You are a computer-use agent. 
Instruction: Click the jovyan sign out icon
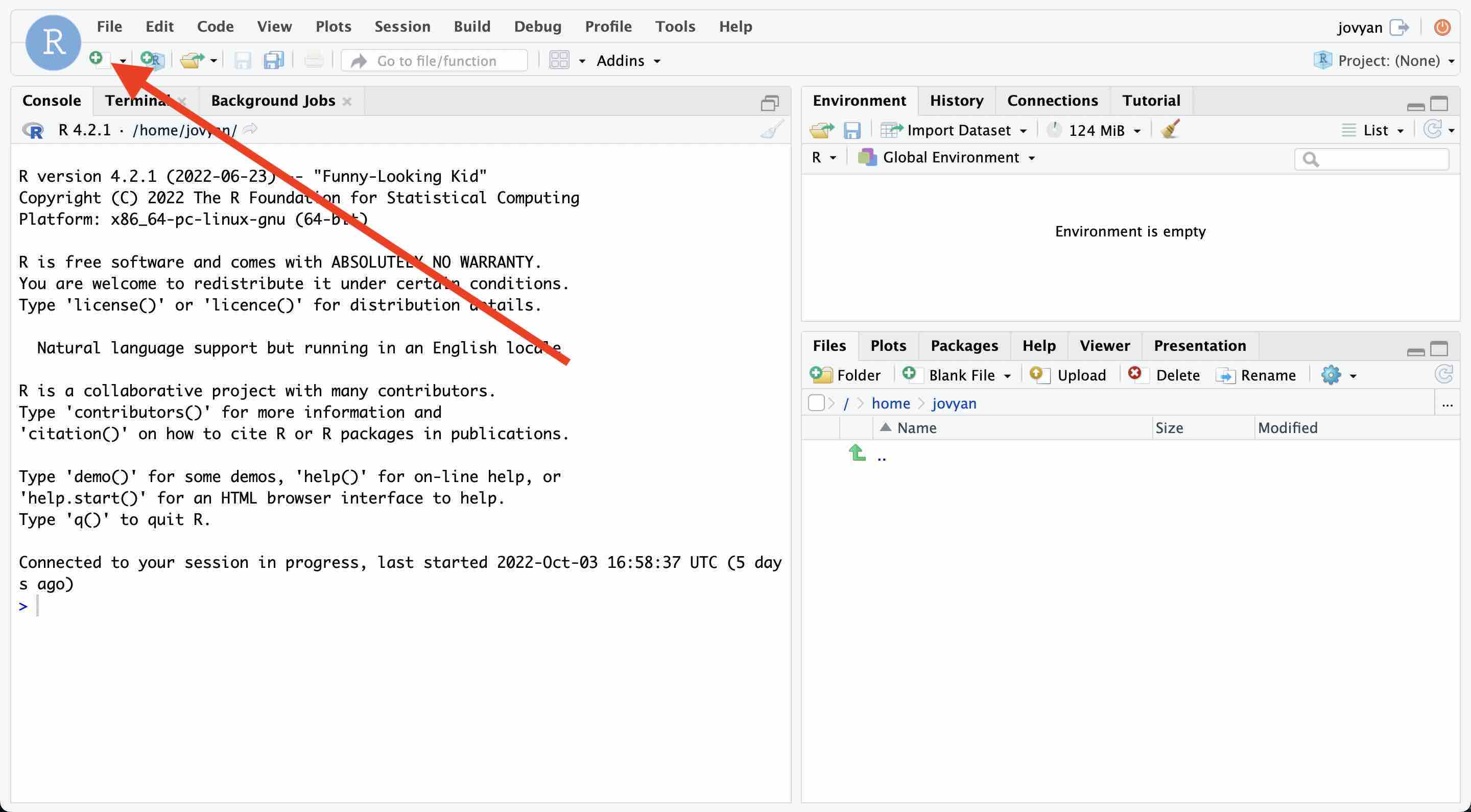[1399, 27]
